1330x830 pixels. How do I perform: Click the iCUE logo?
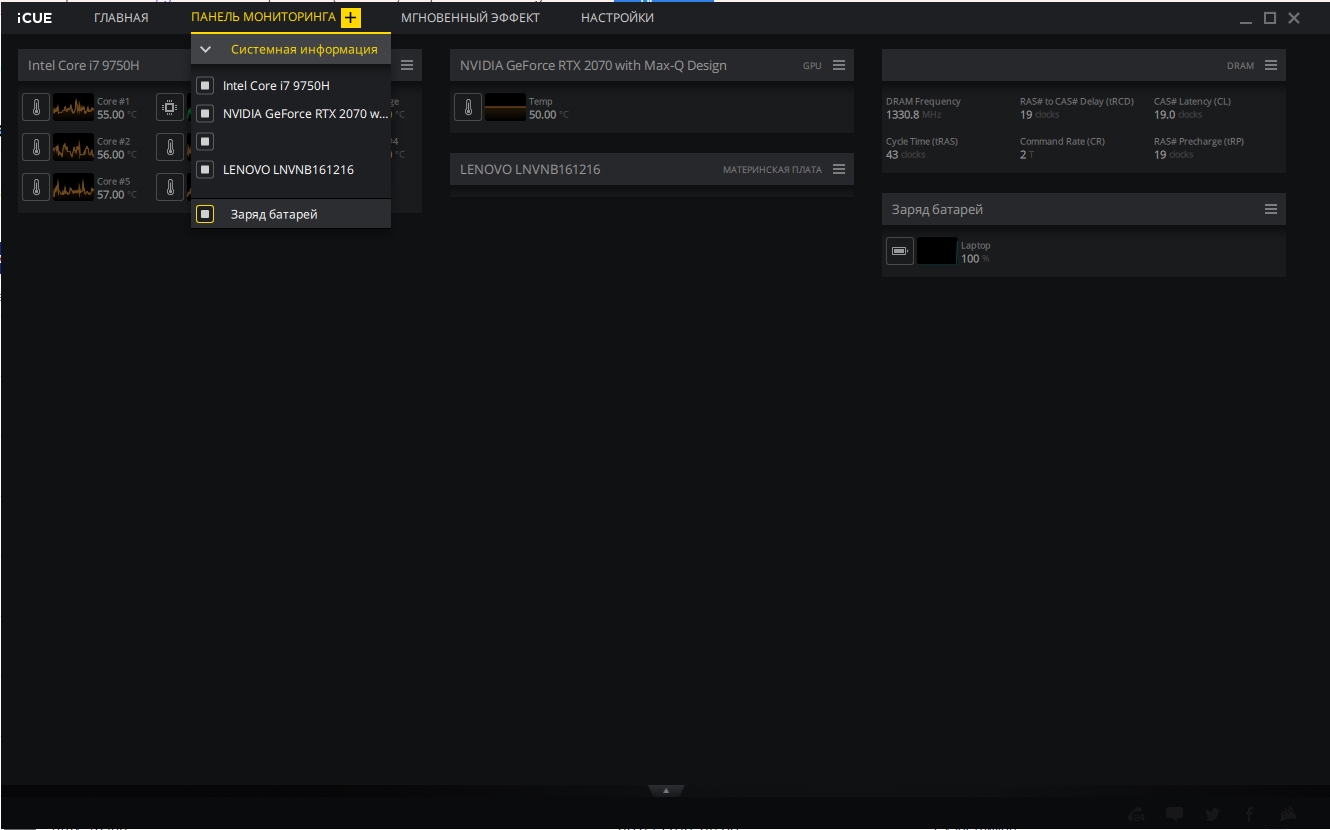[35, 18]
